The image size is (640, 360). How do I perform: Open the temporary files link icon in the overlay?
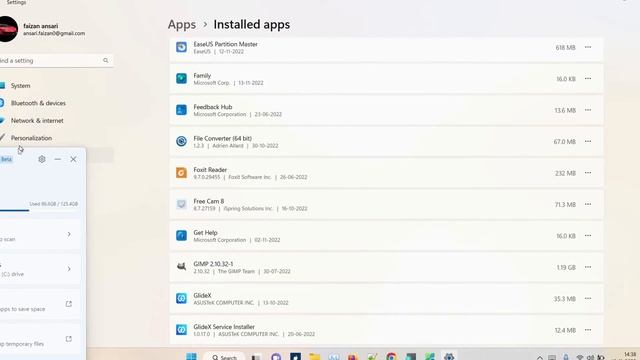pyautogui.click(x=69, y=339)
